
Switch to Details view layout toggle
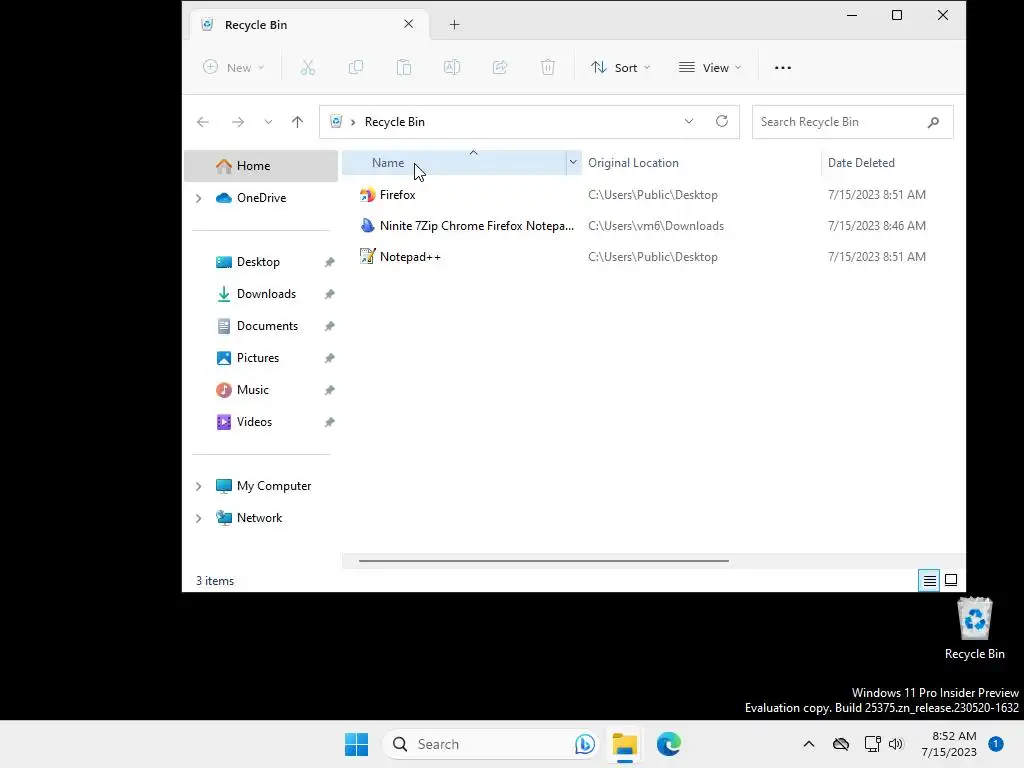929,581
